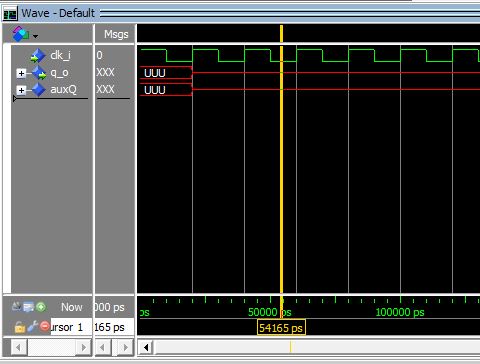Expand the q_o bus

pyautogui.click(x=21, y=73)
